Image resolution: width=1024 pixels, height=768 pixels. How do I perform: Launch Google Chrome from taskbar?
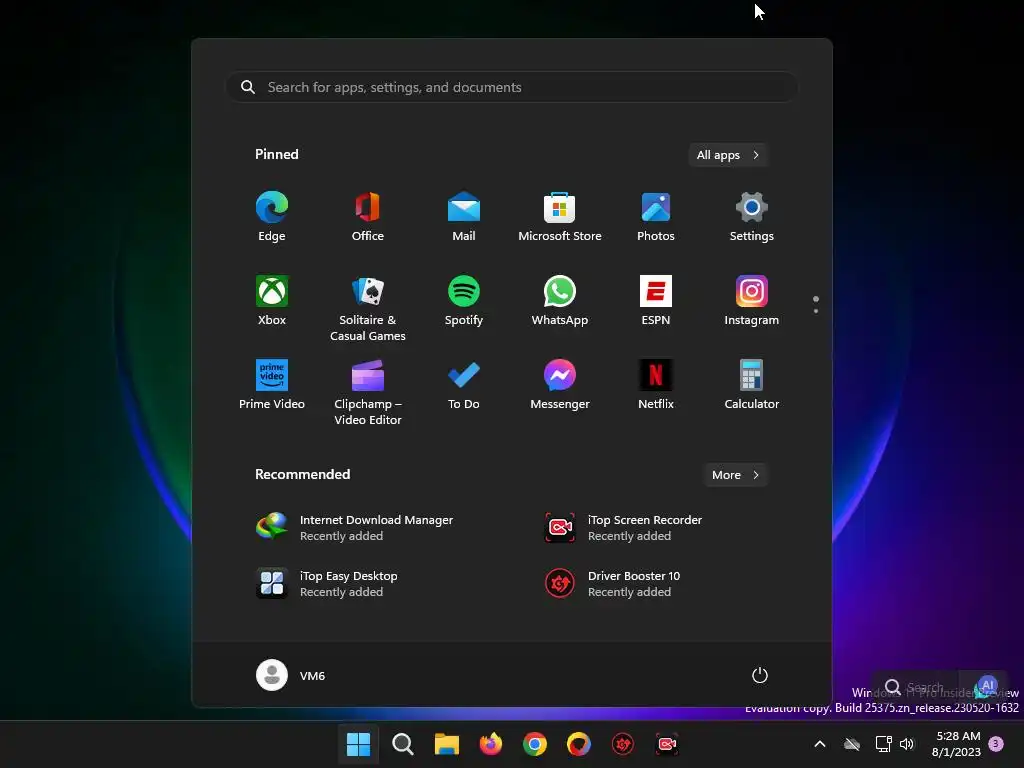[535, 744]
